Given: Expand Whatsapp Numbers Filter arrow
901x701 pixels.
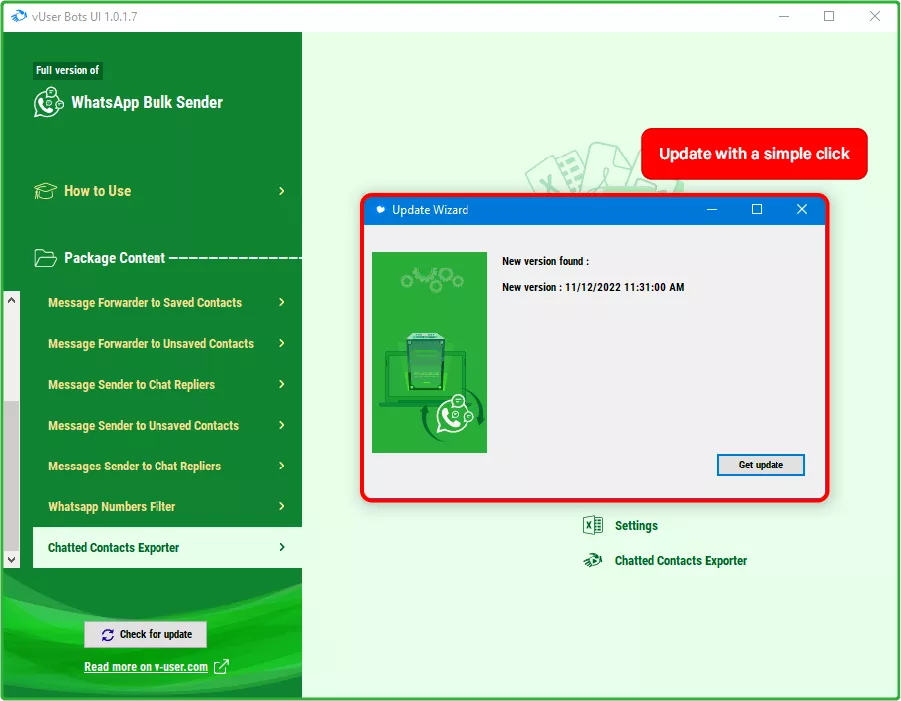Looking at the screenshot, I should 282,506.
